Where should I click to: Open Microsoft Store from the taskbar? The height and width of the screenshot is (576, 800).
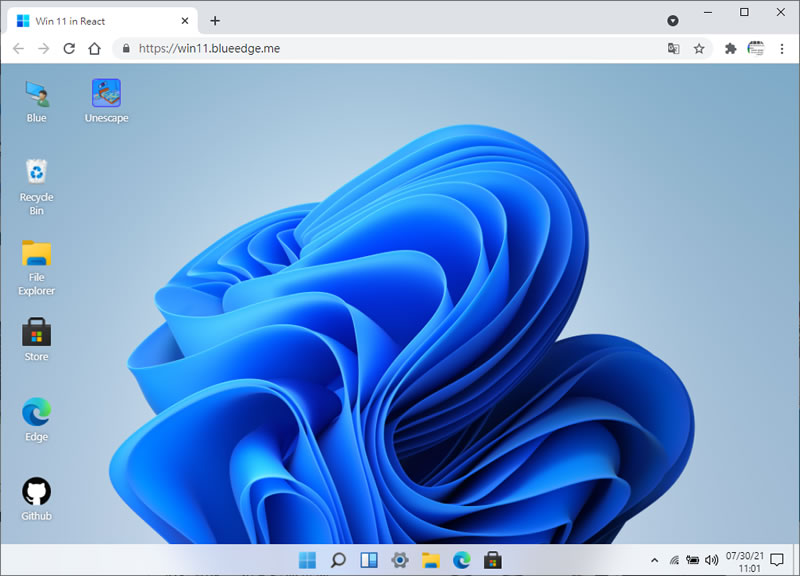tap(493, 560)
